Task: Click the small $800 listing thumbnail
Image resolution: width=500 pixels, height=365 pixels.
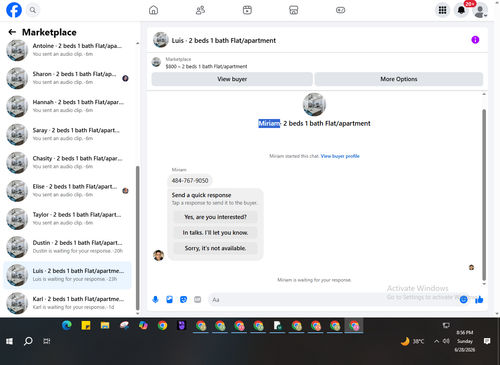Action: point(156,62)
